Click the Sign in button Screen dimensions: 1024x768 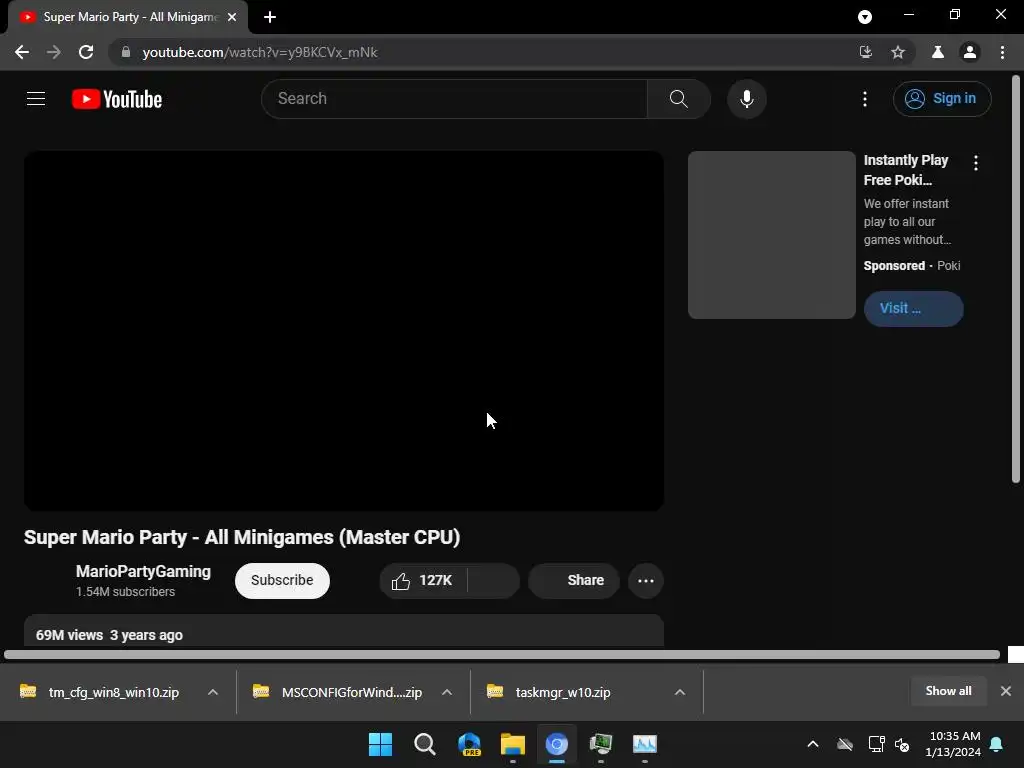pos(942,99)
